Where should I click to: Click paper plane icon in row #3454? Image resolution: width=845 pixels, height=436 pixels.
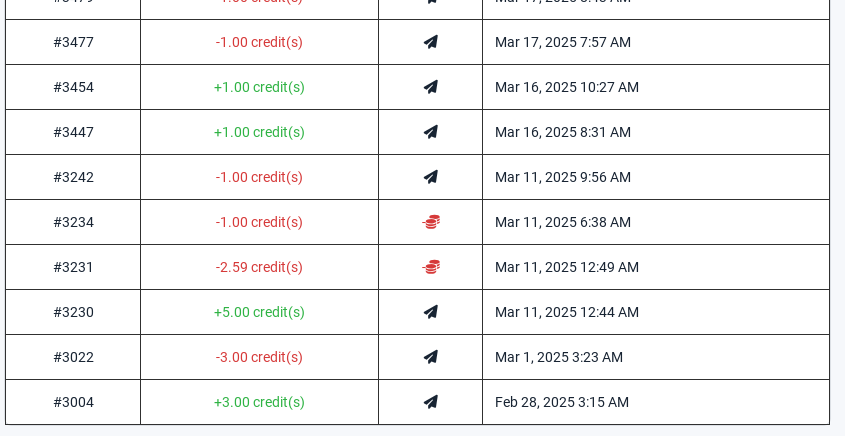[x=431, y=87]
